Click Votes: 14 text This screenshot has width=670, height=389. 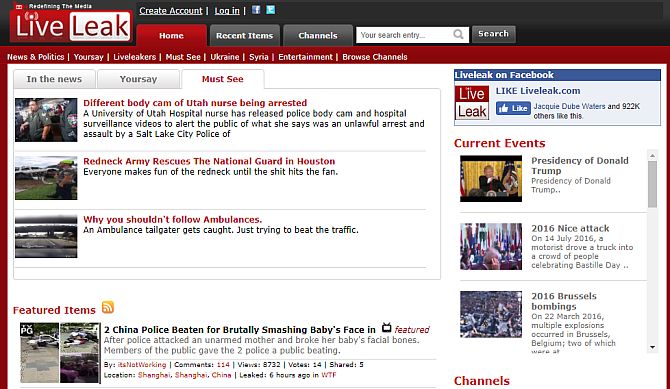305,365
